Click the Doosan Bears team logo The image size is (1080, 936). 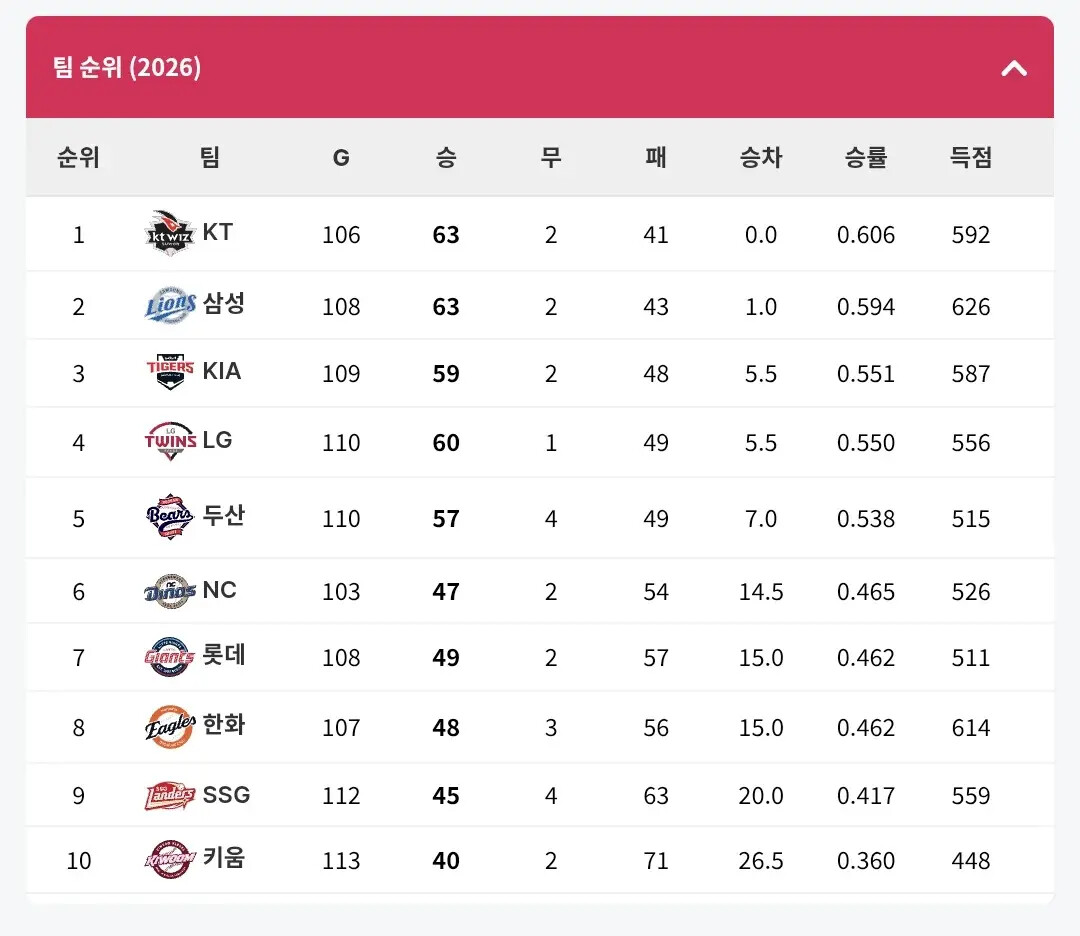click(170, 517)
